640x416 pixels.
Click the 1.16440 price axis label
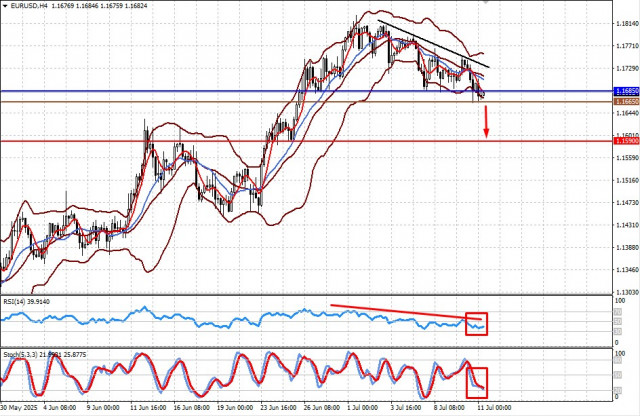pos(627,113)
